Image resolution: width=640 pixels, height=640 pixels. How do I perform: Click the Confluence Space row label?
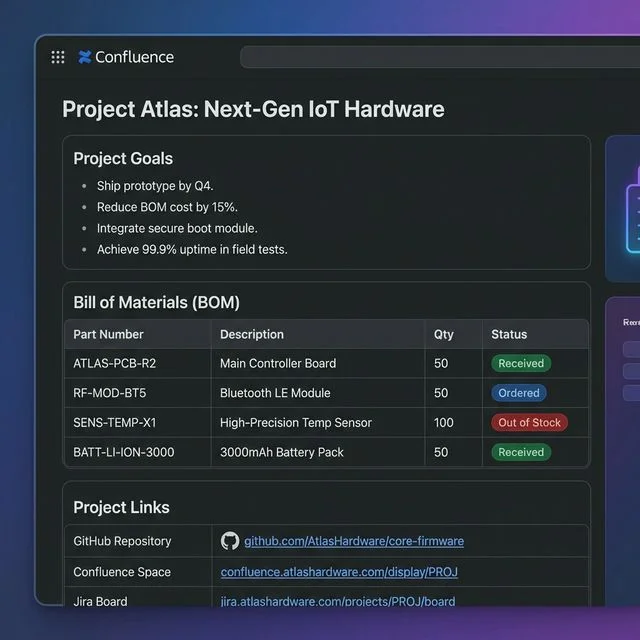[122, 572]
